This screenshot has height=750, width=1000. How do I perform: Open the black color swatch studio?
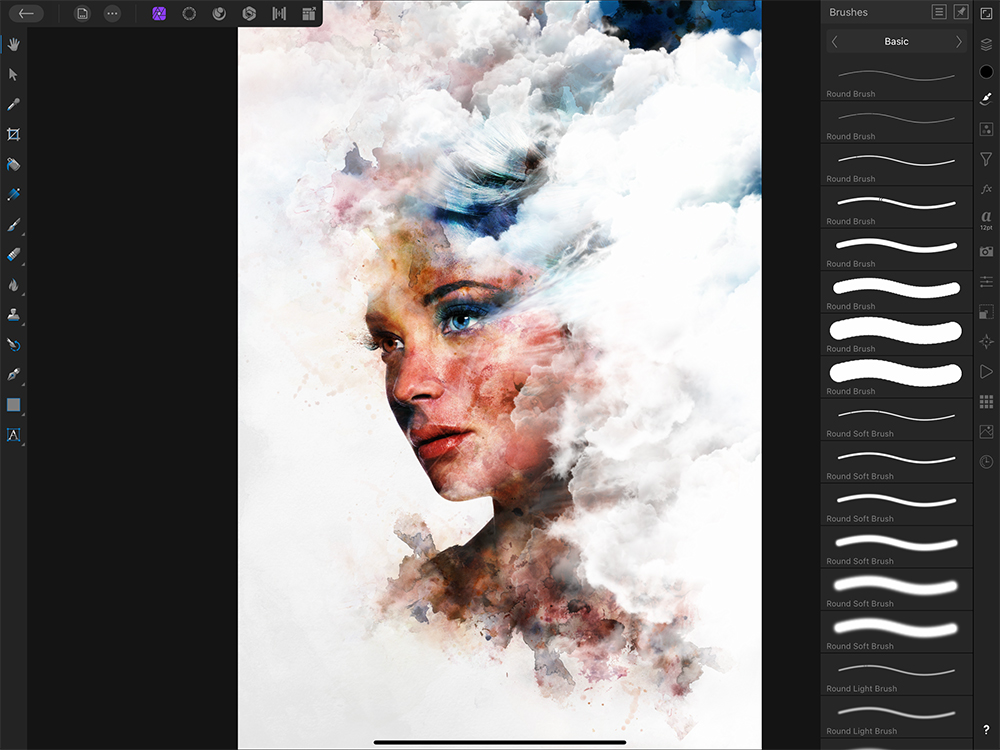click(986, 72)
